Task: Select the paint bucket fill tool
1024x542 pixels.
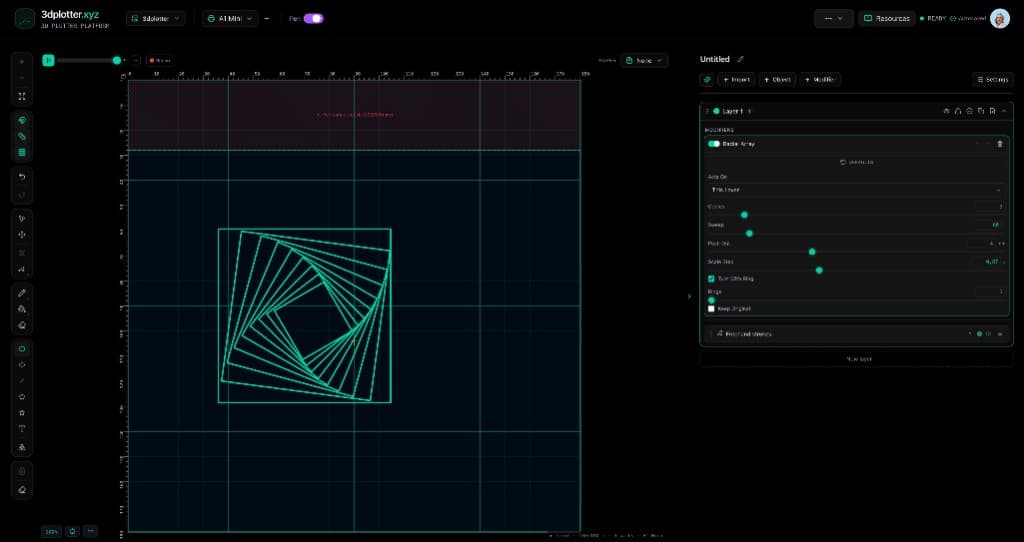Action: coord(22,310)
